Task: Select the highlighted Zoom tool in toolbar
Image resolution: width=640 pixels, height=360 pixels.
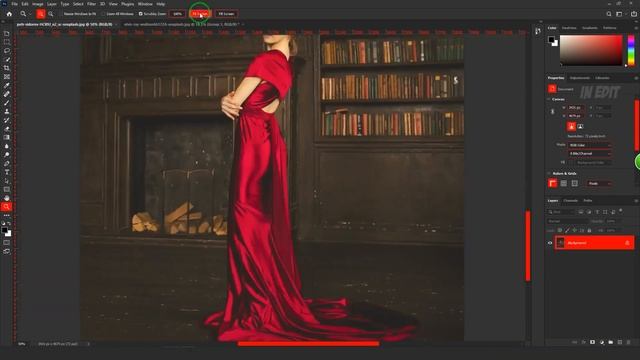Action: tap(7, 207)
